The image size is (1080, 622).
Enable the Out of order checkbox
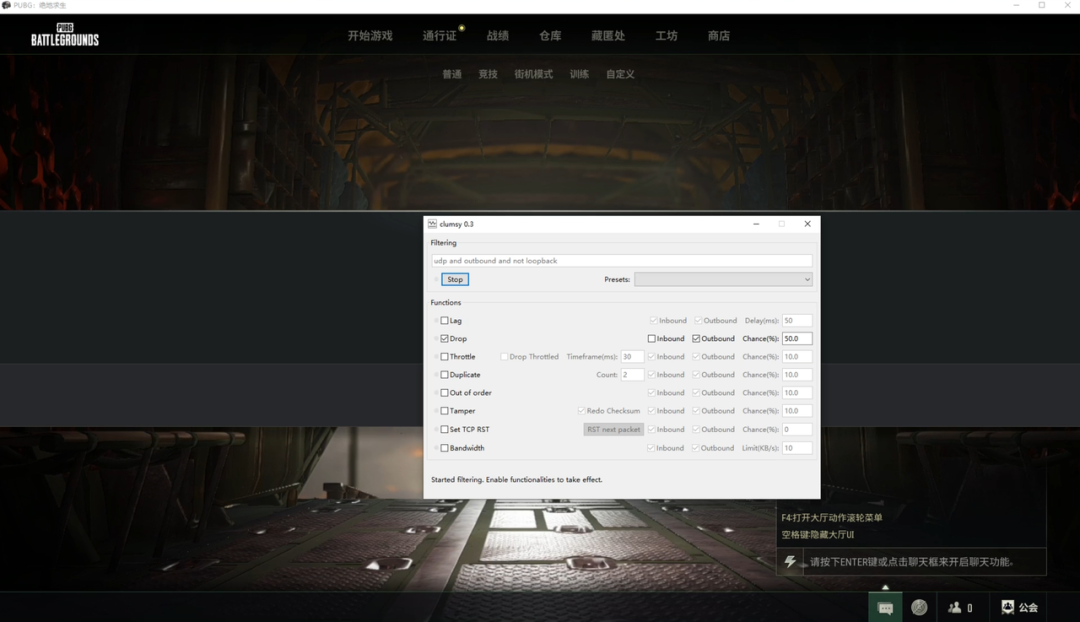(444, 393)
